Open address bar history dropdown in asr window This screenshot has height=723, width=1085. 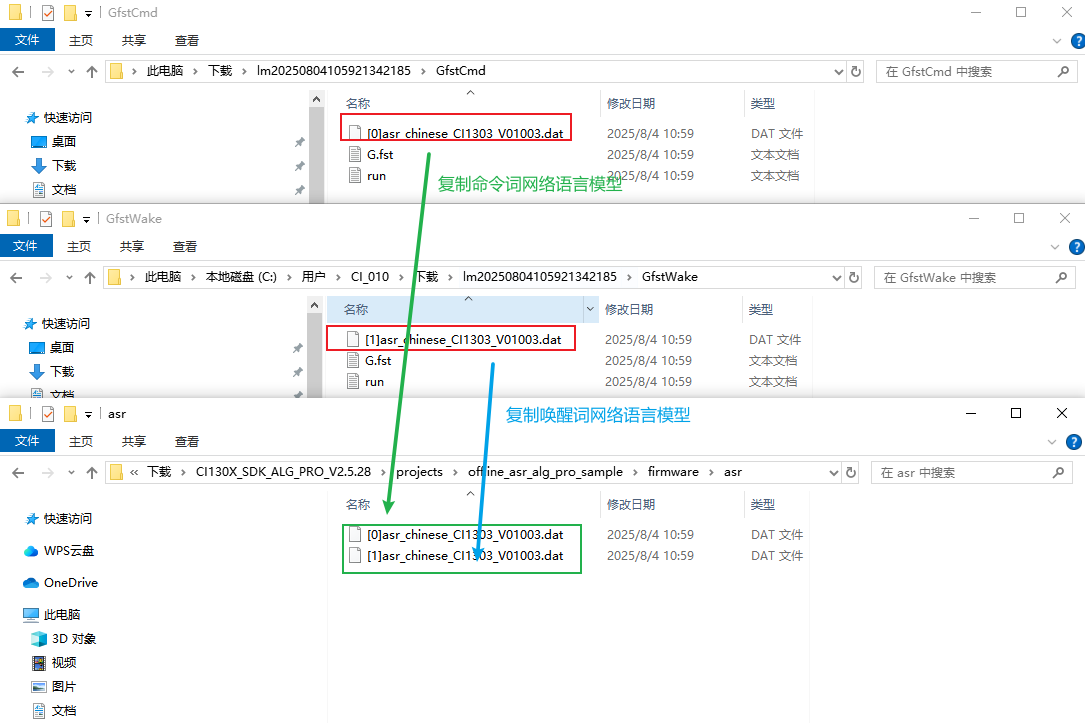coord(837,472)
